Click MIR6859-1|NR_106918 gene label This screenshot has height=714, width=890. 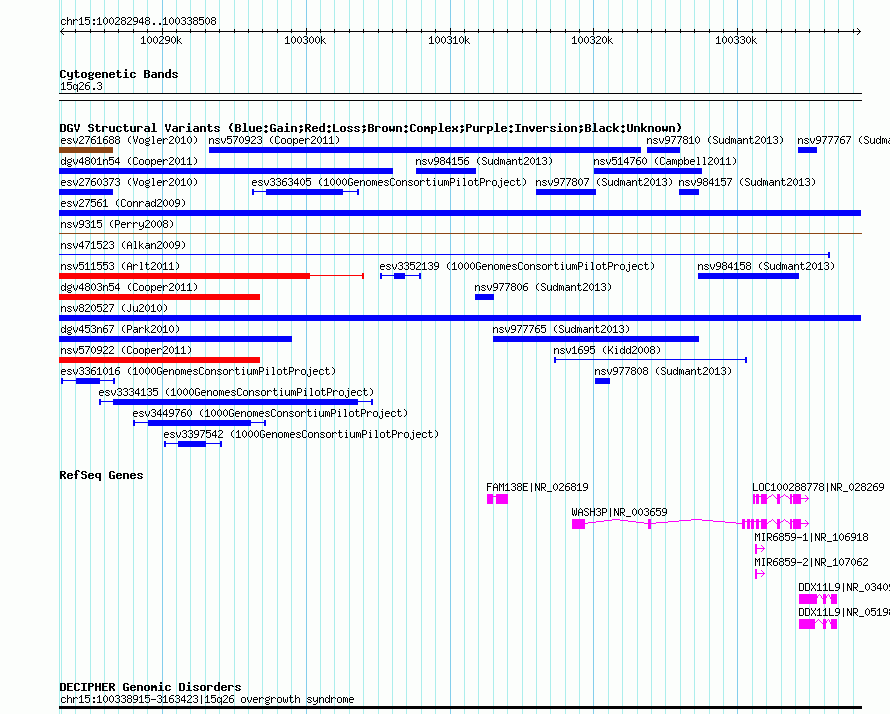[x=811, y=537]
